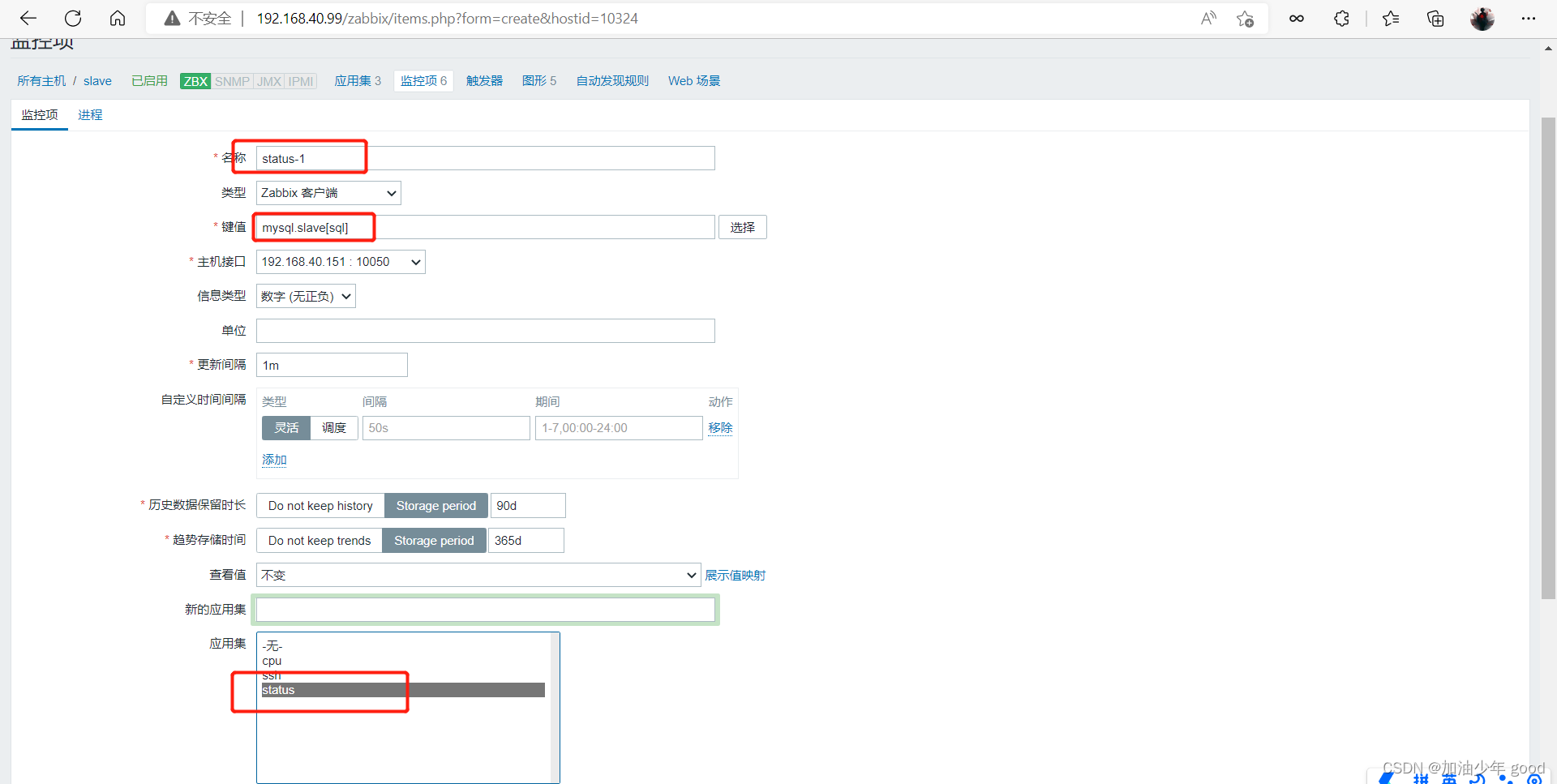Click the 新的应用集 input field

486,609
